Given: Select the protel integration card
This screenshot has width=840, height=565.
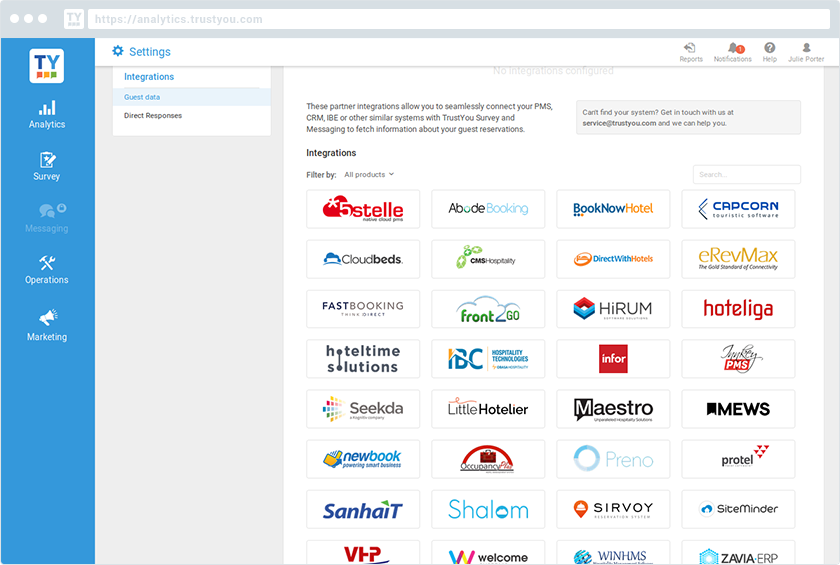Looking at the screenshot, I should click(x=738, y=459).
